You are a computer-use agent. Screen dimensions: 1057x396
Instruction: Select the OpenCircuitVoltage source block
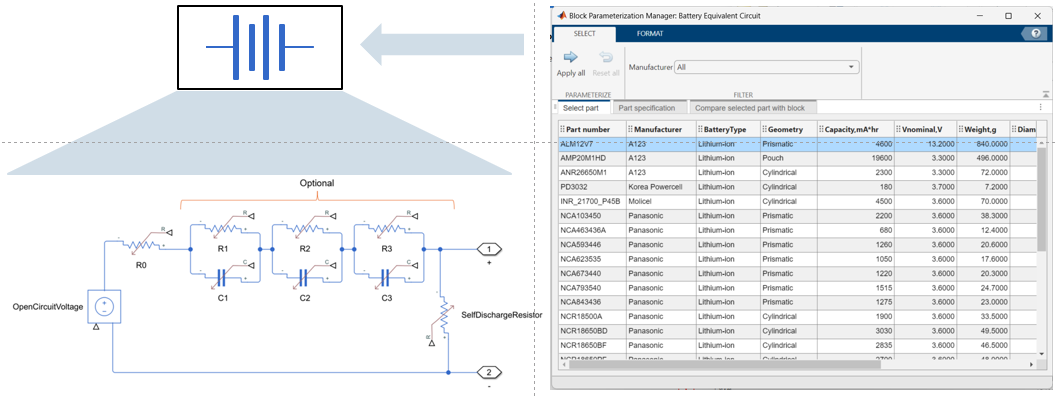tap(105, 307)
